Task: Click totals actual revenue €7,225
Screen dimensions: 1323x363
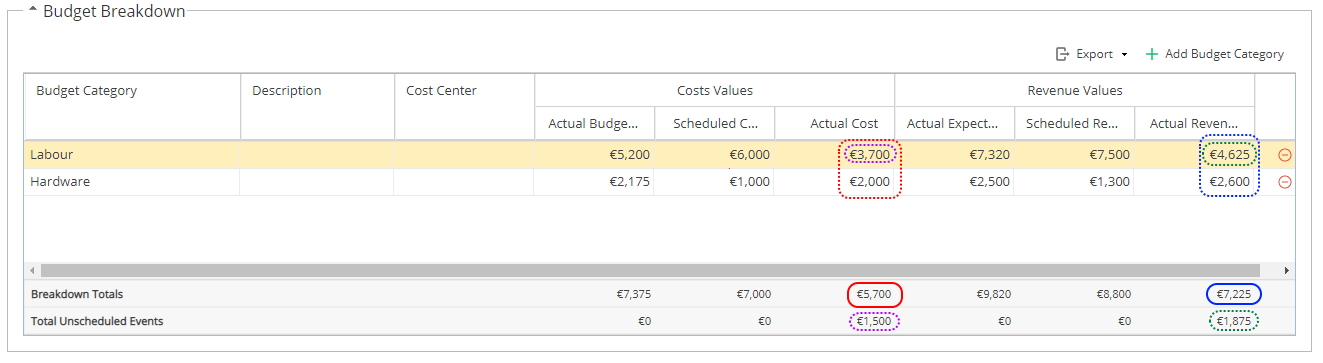Action: click(1233, 295)
